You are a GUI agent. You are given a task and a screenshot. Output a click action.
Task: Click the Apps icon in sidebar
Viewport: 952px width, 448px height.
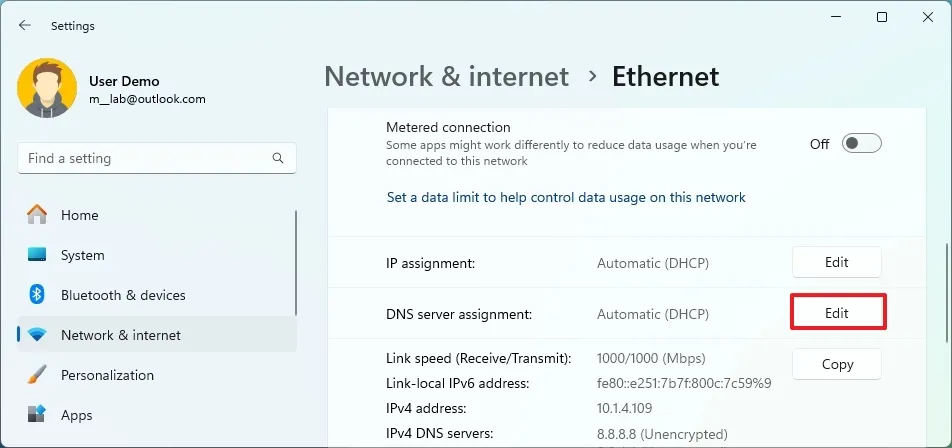tap(37, 415)
